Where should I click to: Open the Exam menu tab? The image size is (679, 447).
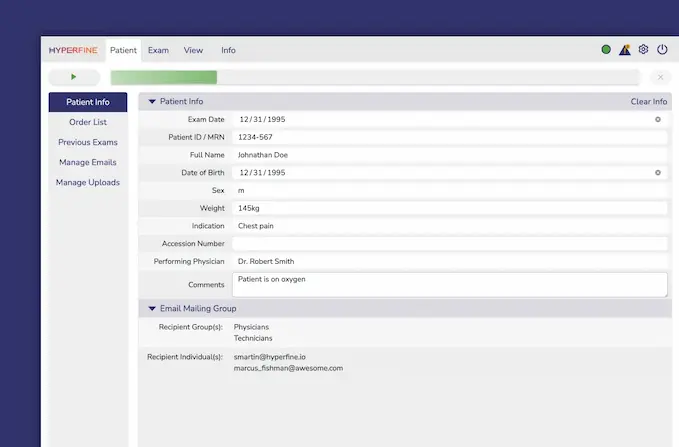(x=158, y=50)
